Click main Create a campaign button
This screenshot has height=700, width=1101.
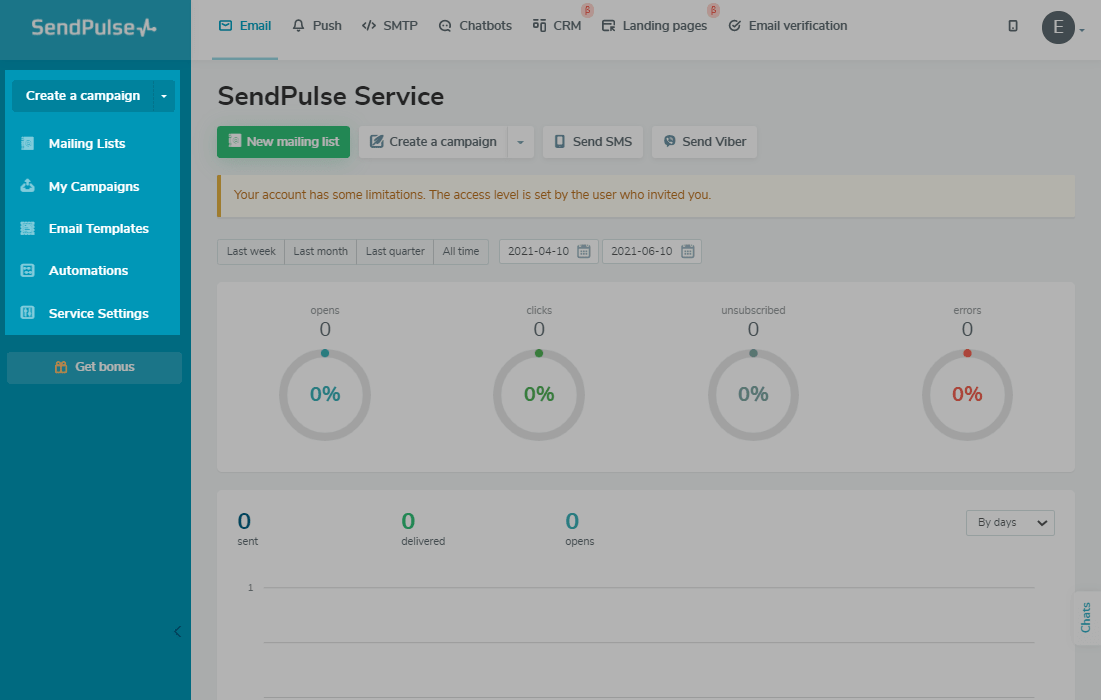tap(433, 142)
